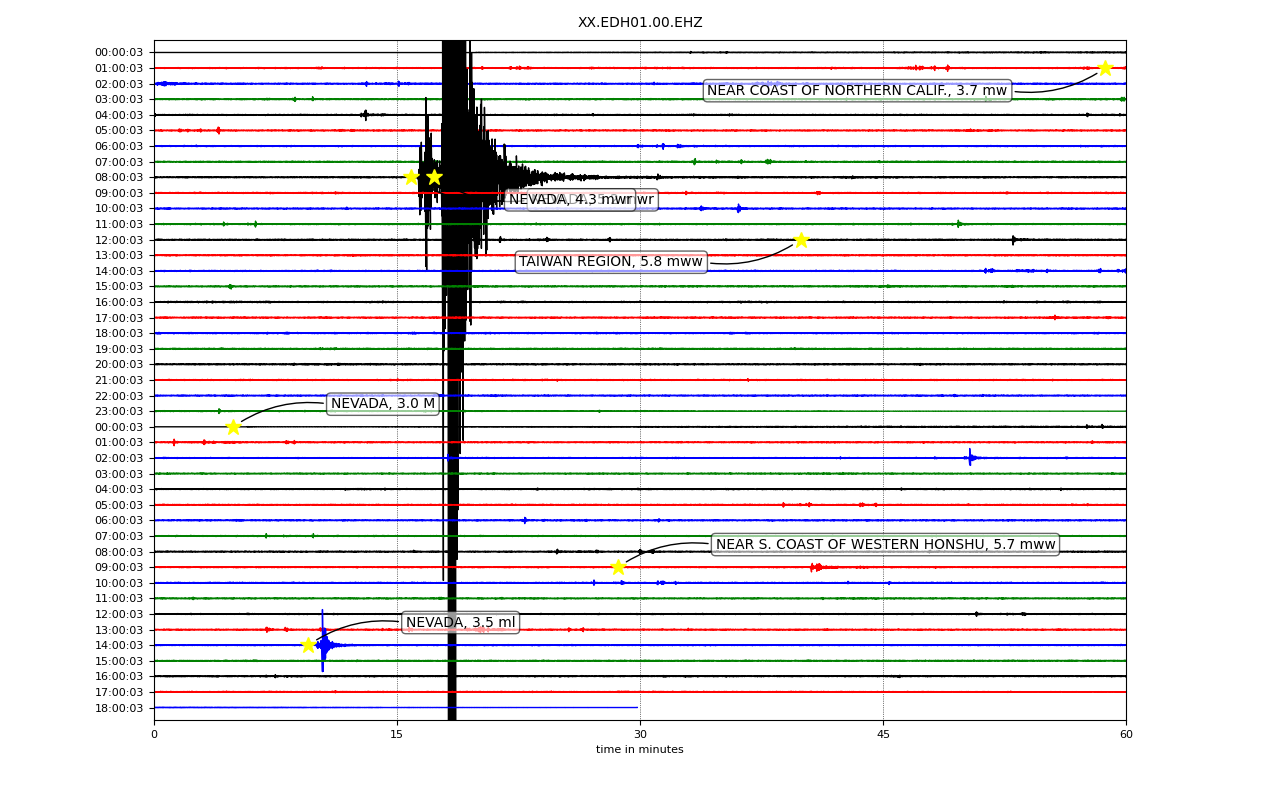The width and height of the screenshot is (1280, 800).
Task: Select the NEVADA, 3.0 M annotation box
Action: tap(383, 404)
